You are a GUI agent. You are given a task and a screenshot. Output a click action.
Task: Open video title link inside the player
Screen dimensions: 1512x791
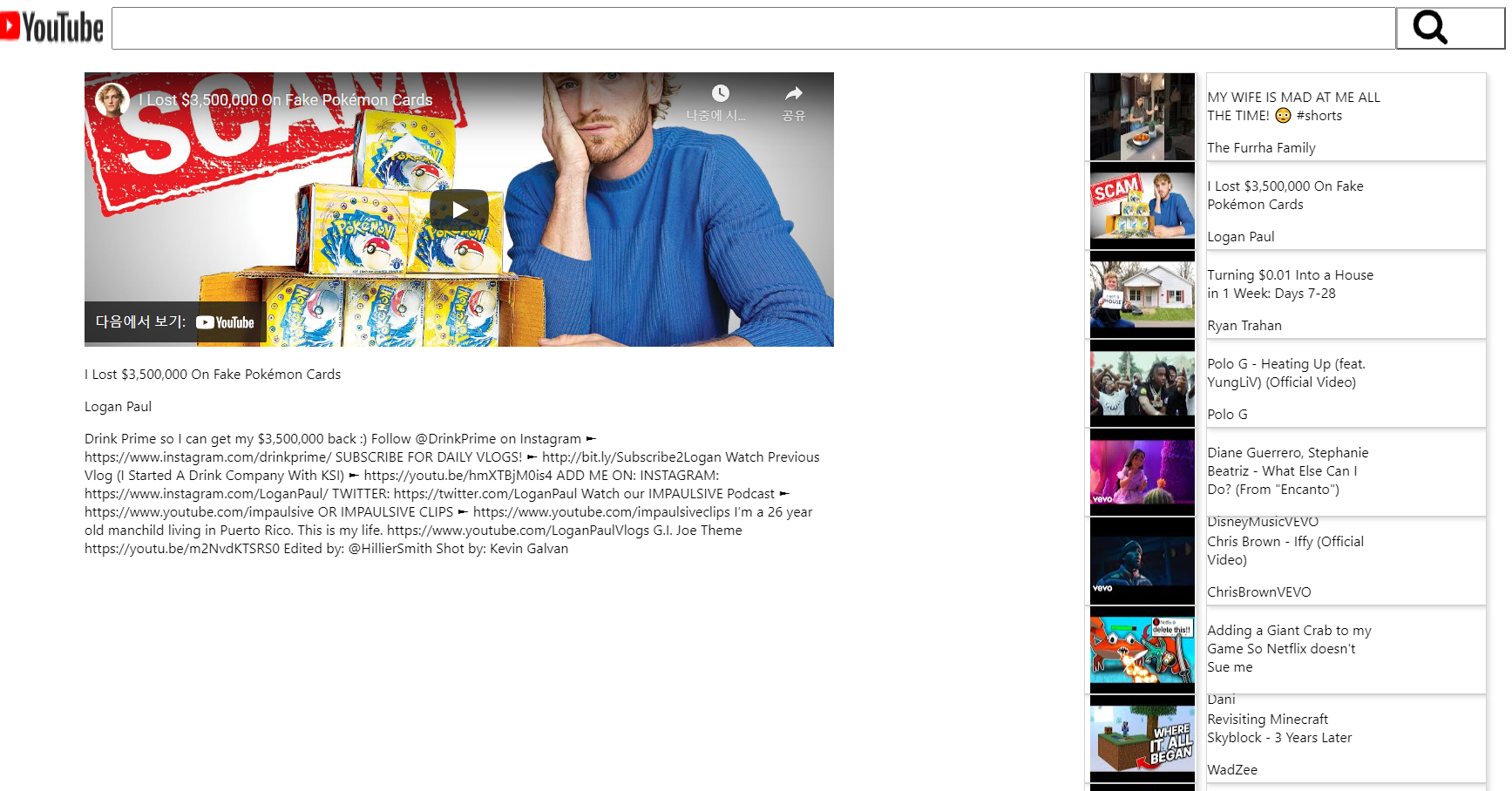286,100
